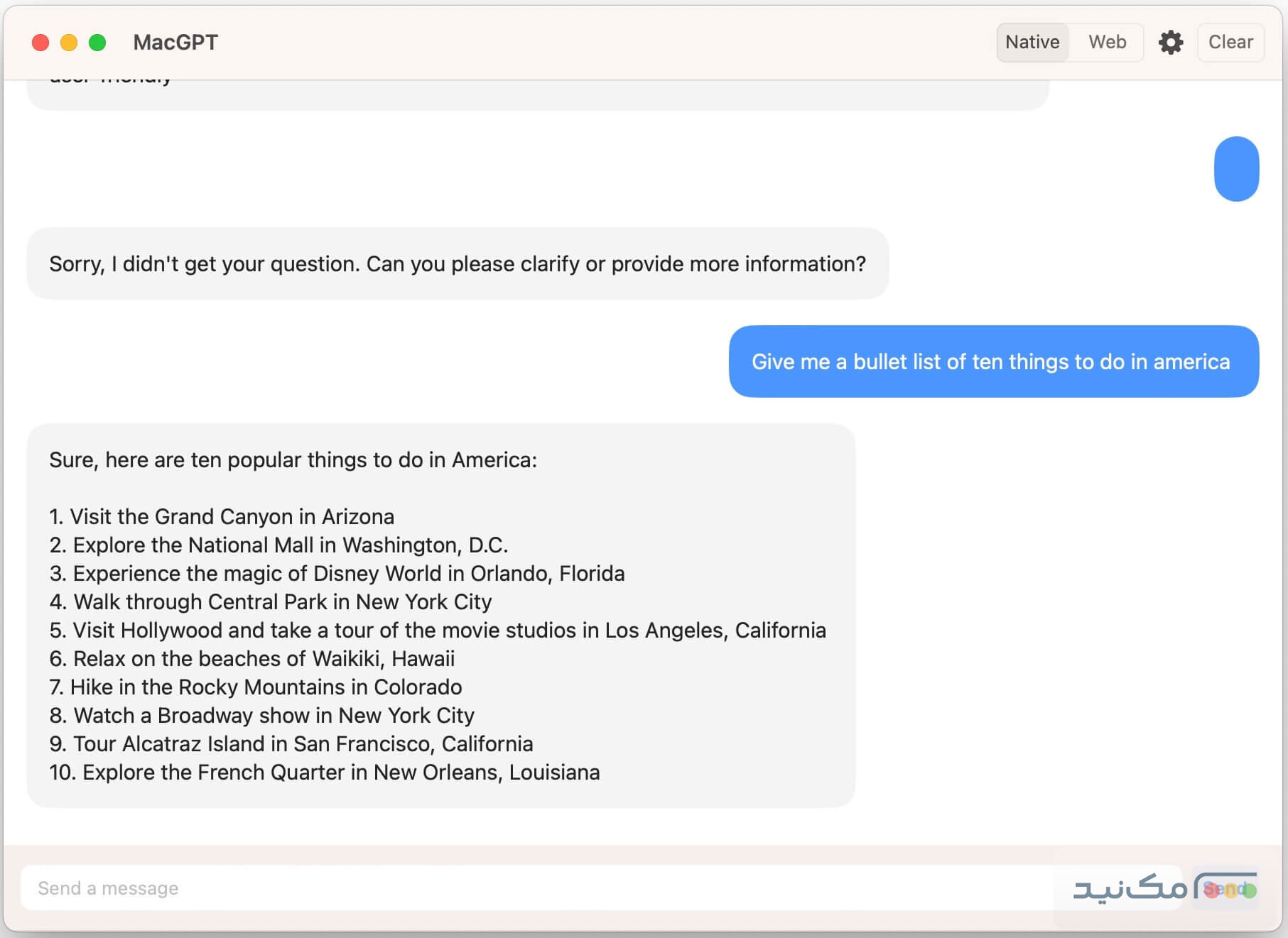Maximize the window using the green button

click(97, 43)
